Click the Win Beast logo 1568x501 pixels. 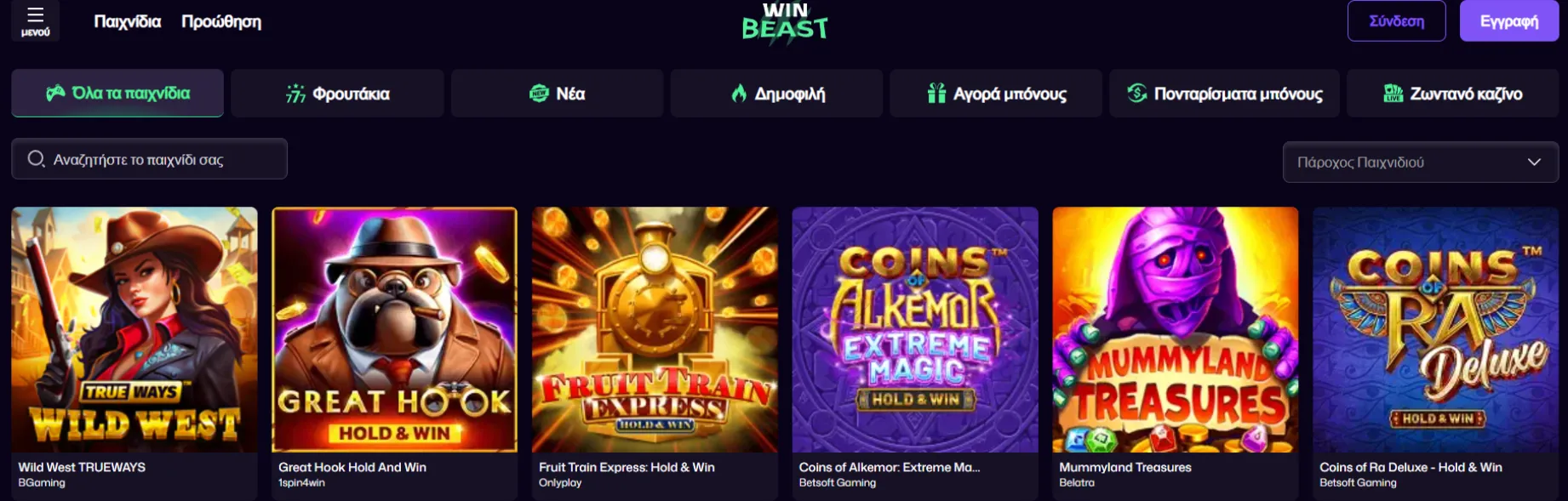[x=784, y=23]
